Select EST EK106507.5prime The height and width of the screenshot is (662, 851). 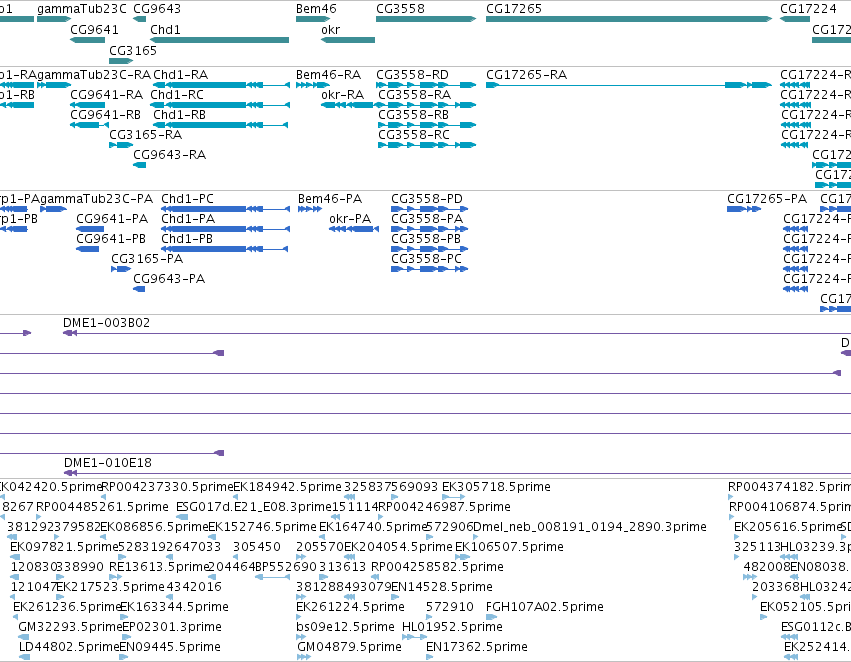click(509, 547)
